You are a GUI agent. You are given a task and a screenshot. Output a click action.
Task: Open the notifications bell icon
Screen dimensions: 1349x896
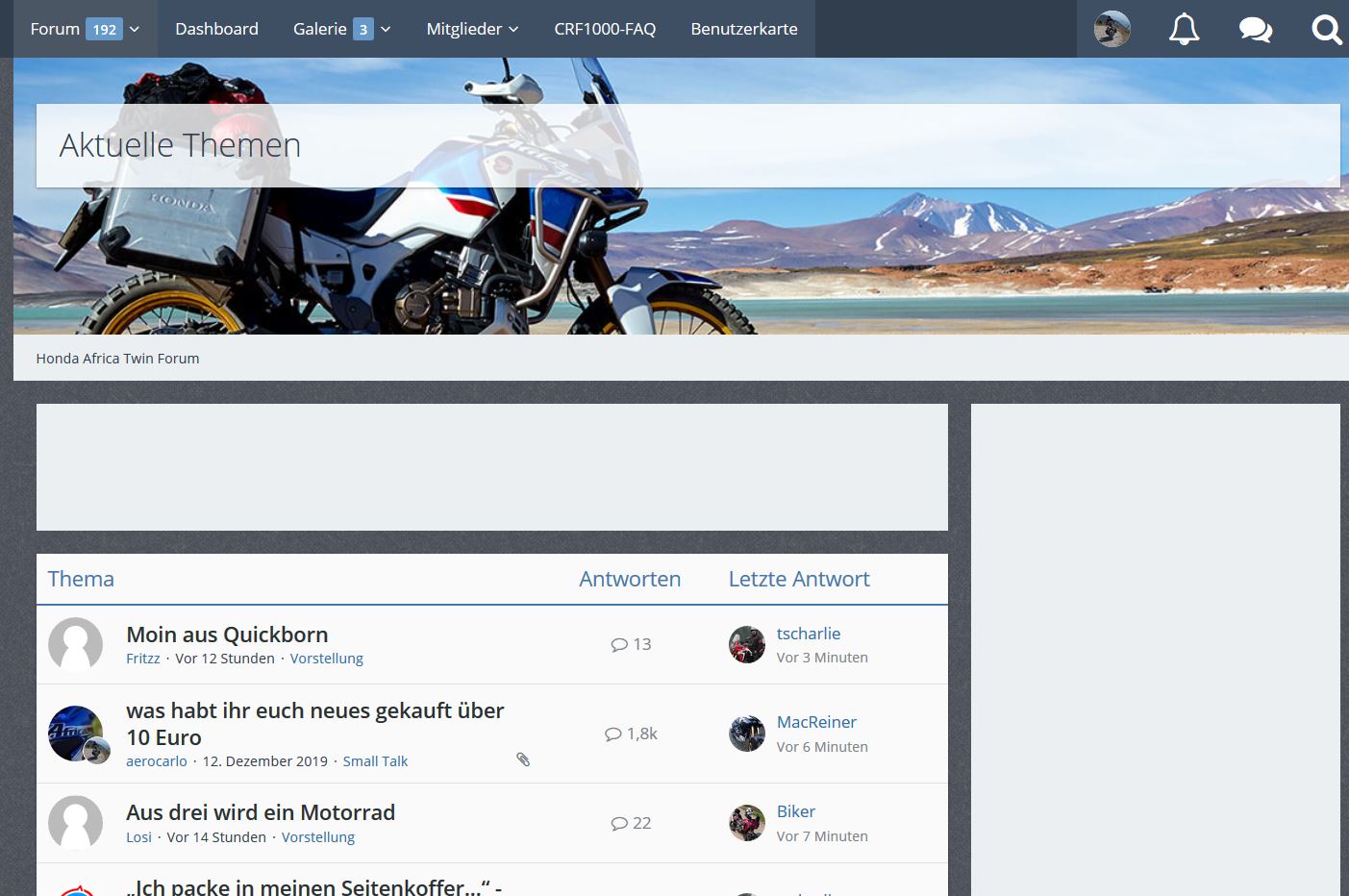pyautogui.click(x=1184, y=29)
